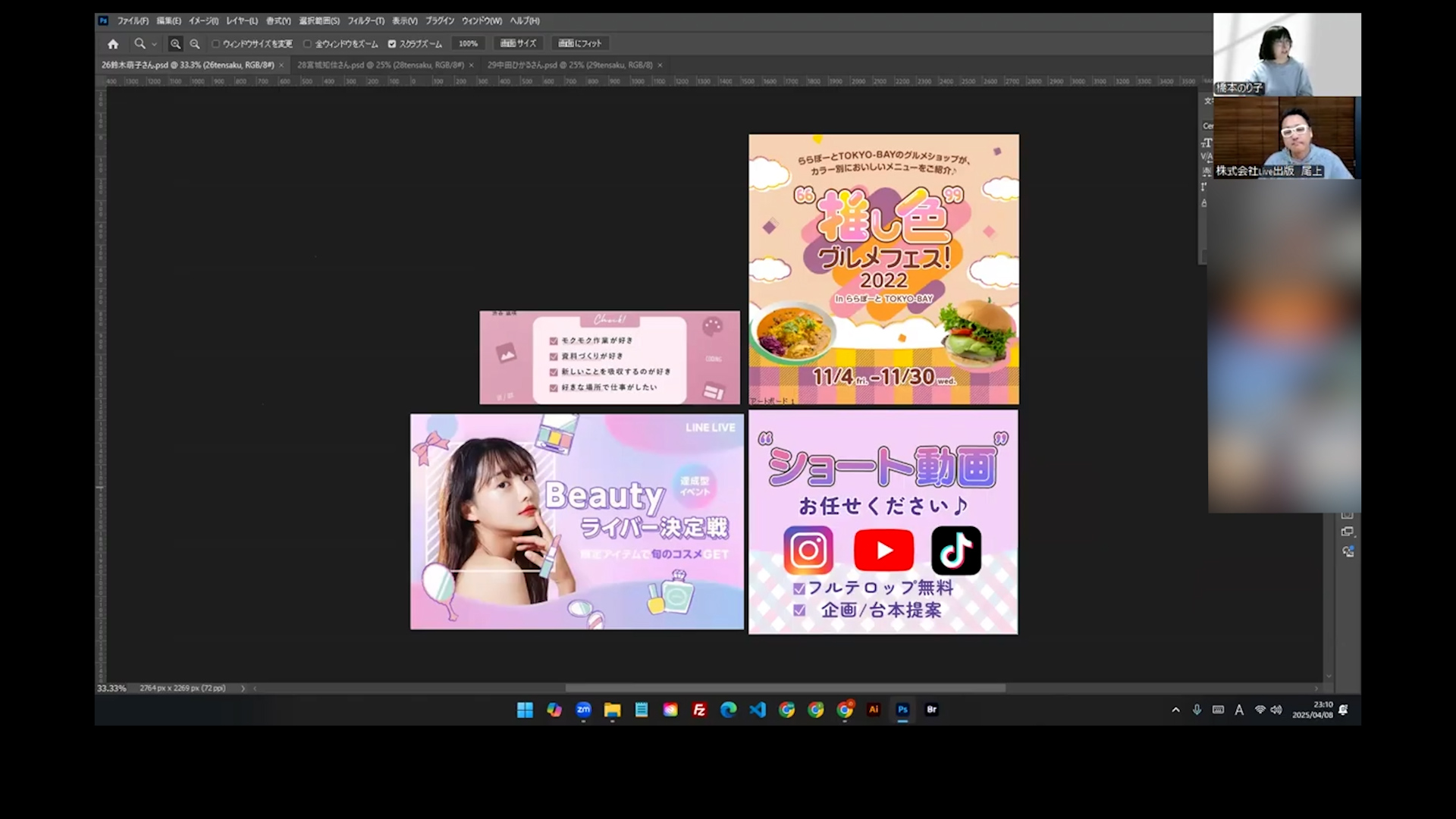
Task: Open Adobe Bridge from the taskbar
Action: coord(931,710)
